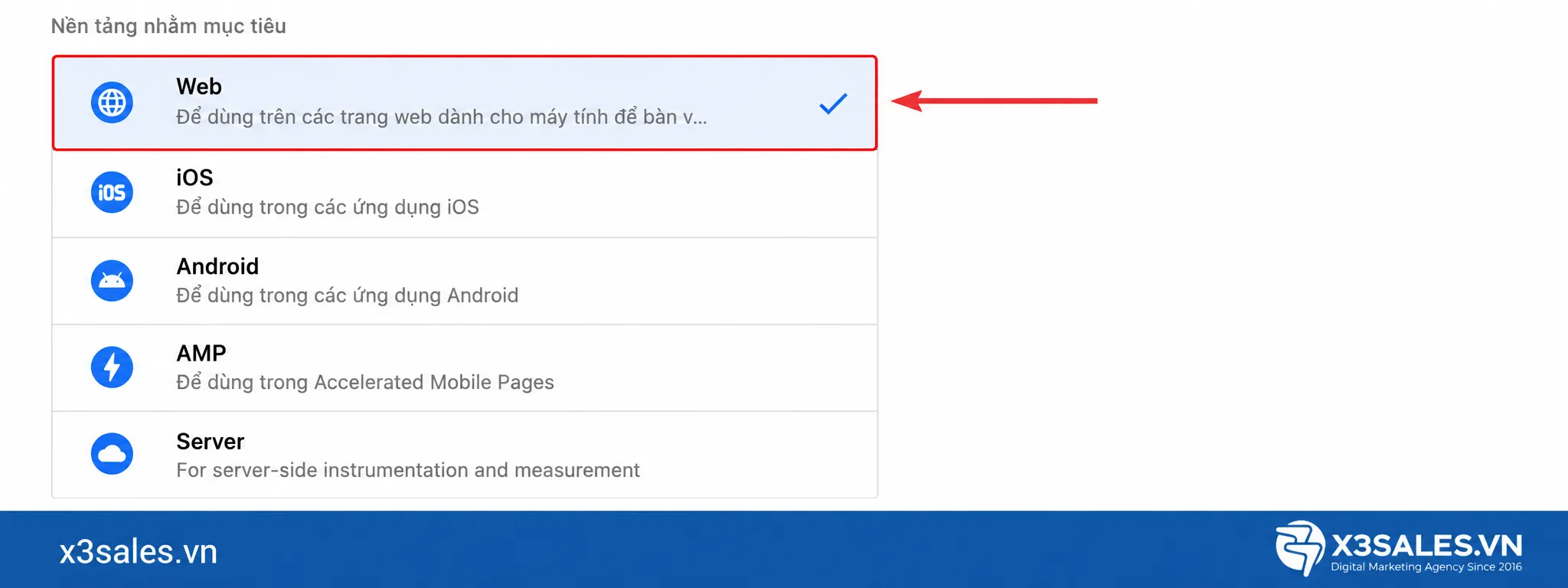1568x588 pixels.
Task: Click description 'Để dùng trong các ứng dụng iOS'
Action: pos(328,207)
